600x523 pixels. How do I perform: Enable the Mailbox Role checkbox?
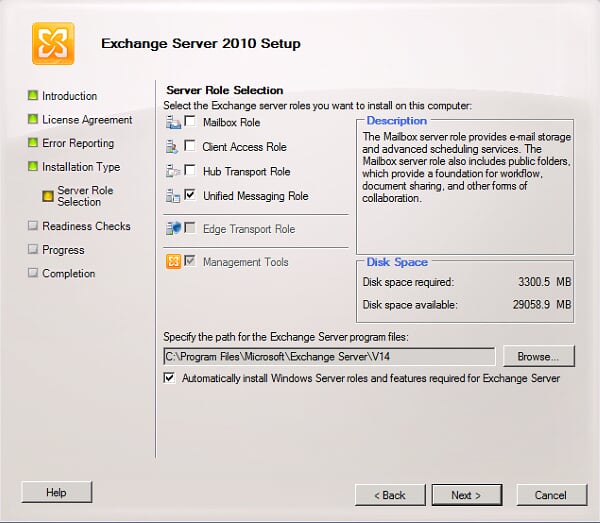coord(190,121)
